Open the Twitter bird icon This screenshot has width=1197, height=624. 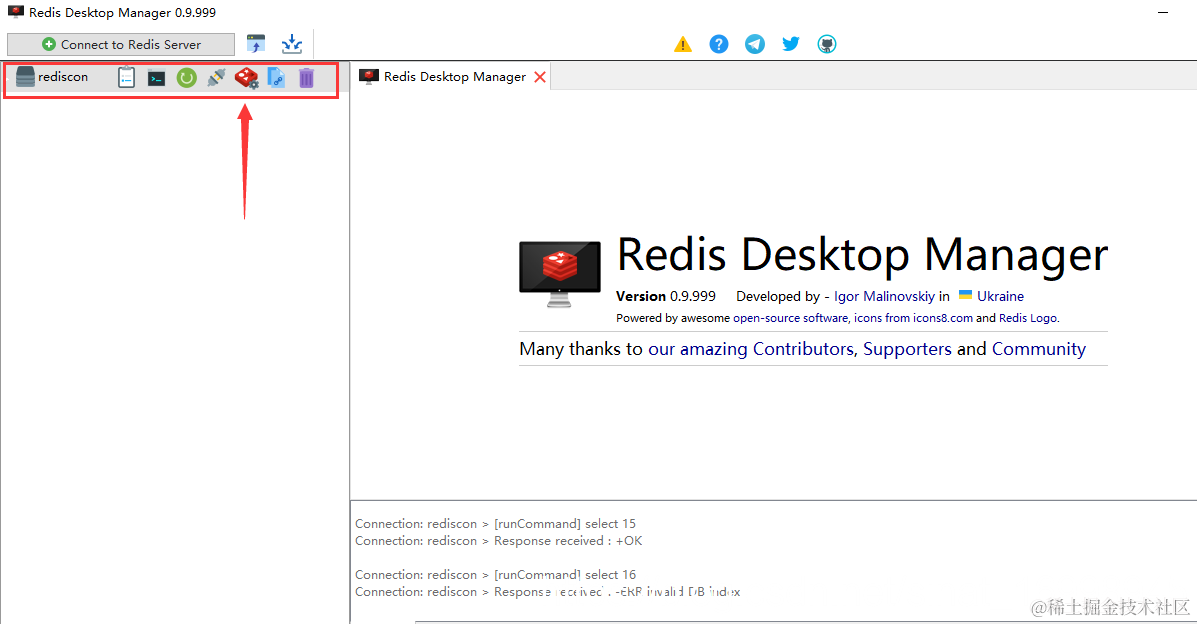pyautogui.click(x=791, y=44)
